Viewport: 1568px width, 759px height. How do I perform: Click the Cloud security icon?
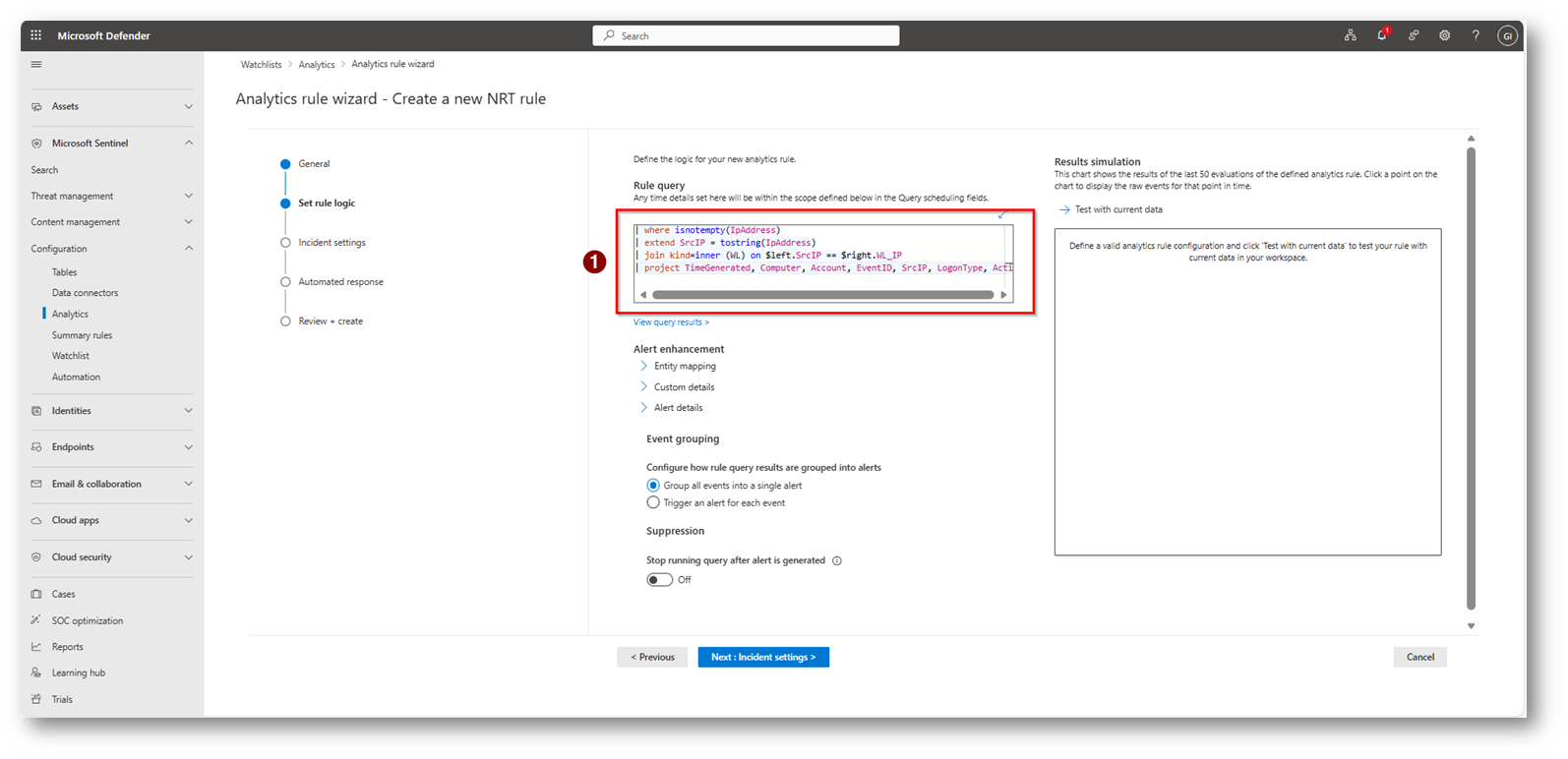(36, 557)
